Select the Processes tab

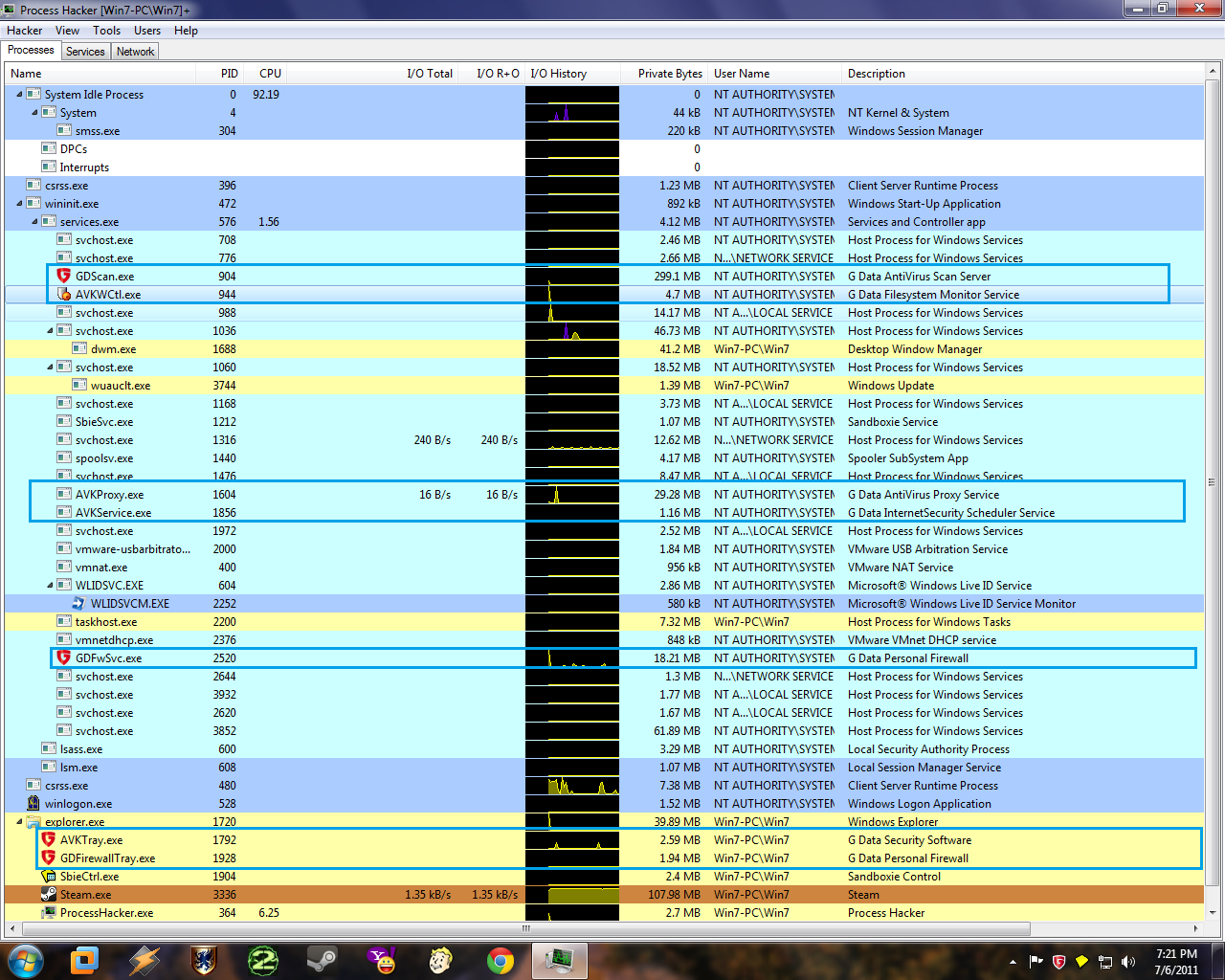pos(31,51)
